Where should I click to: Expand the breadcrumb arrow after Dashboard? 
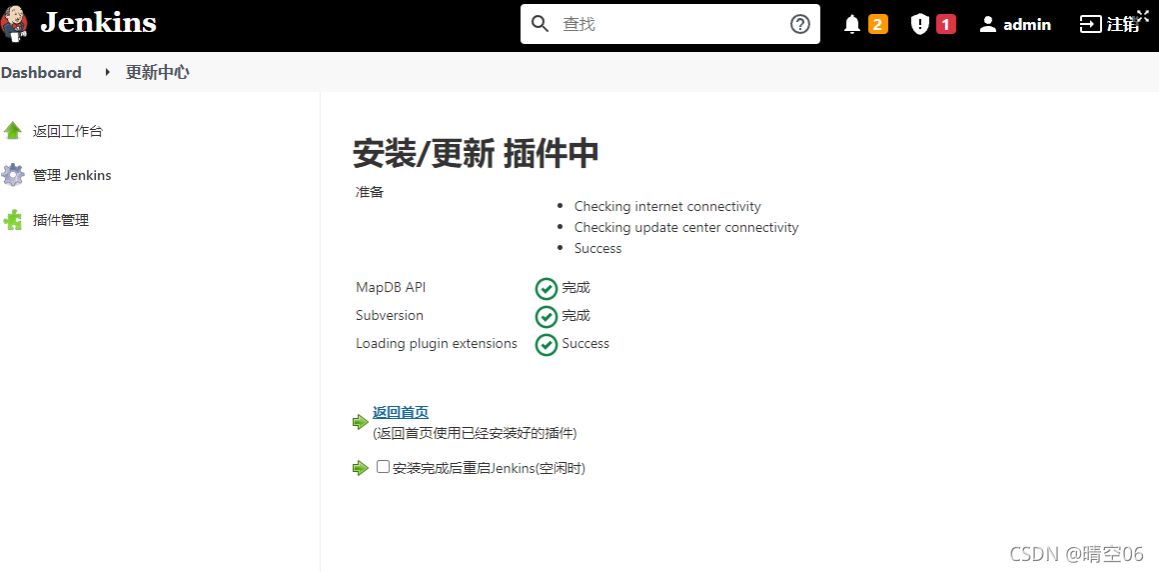pyautogui.click(x=107, y=72)
